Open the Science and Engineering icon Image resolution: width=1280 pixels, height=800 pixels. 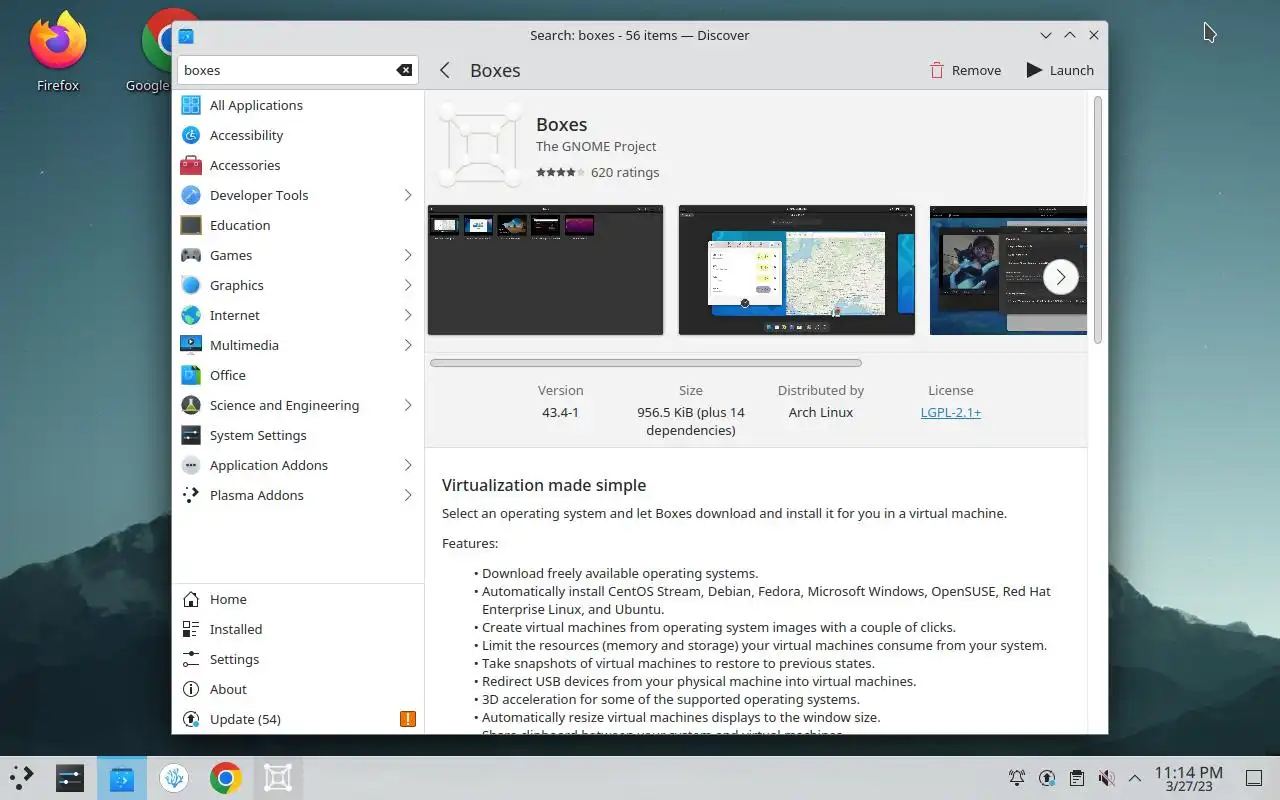191,405
